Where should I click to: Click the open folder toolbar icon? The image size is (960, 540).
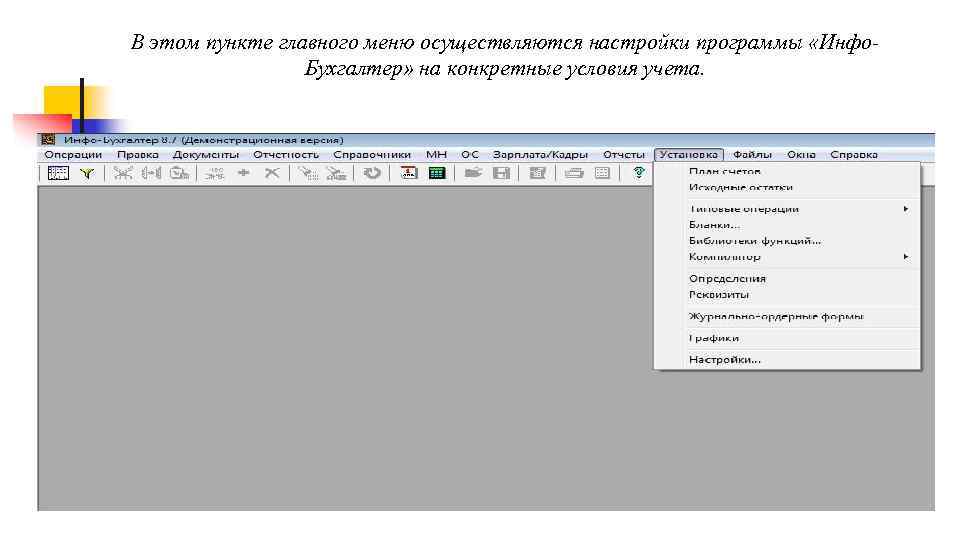pyautogui.click(x=473, y=173)
